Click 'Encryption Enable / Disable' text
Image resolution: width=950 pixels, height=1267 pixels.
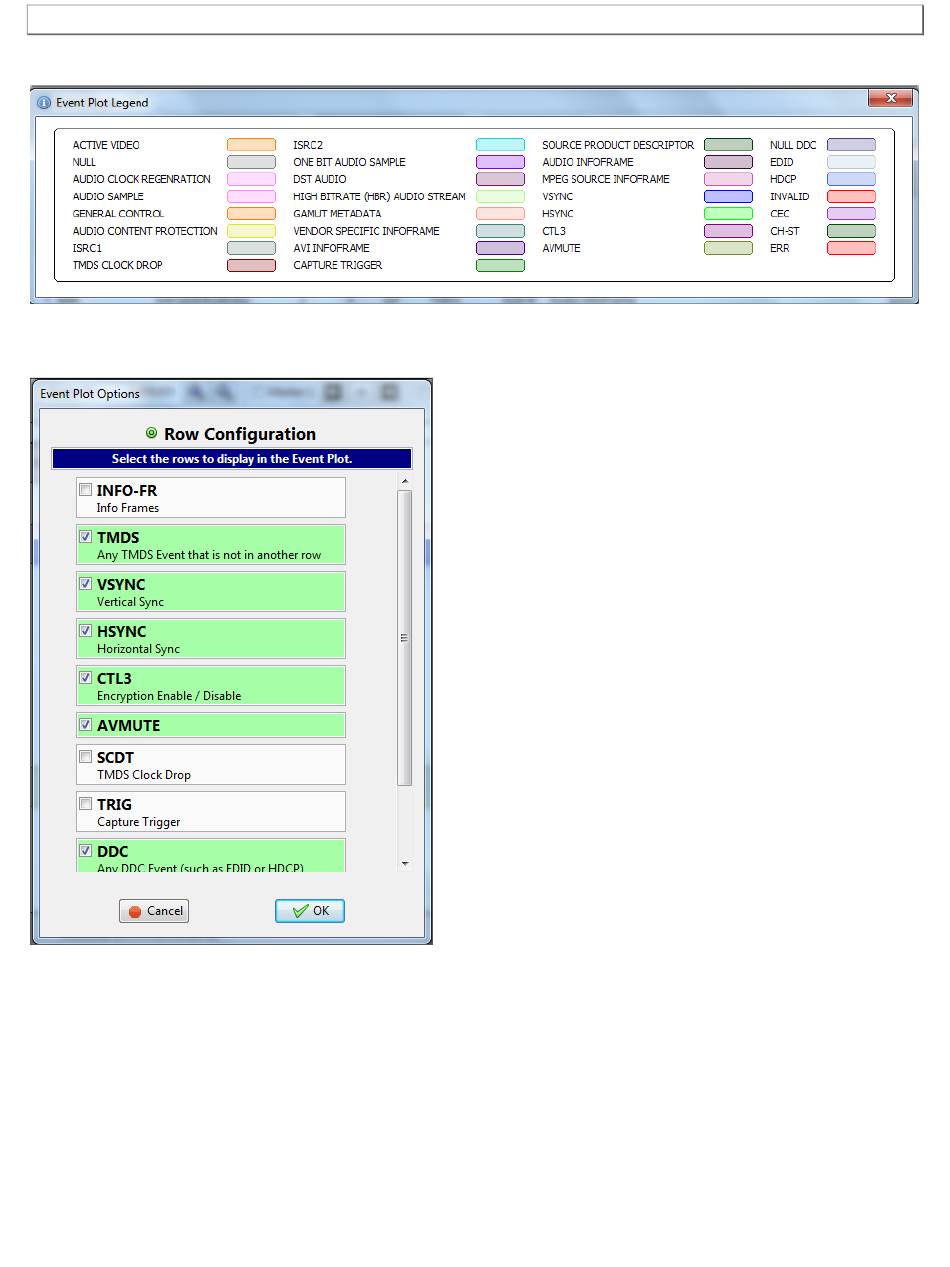(x=169, y=696)
